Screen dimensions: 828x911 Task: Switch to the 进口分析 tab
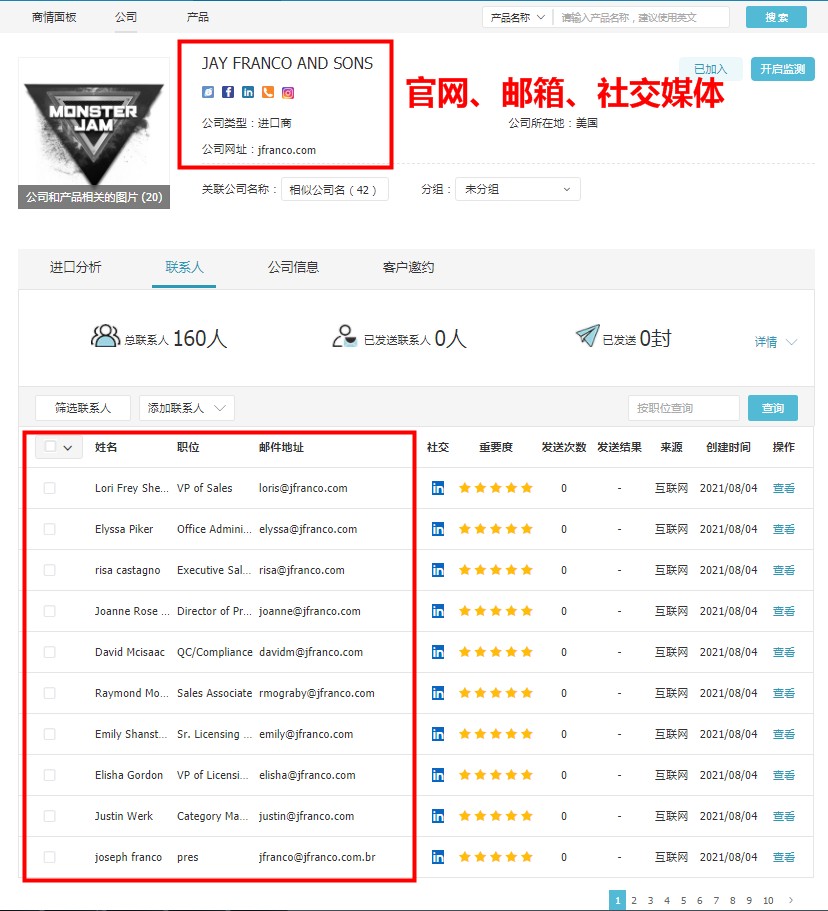[76, 267]
